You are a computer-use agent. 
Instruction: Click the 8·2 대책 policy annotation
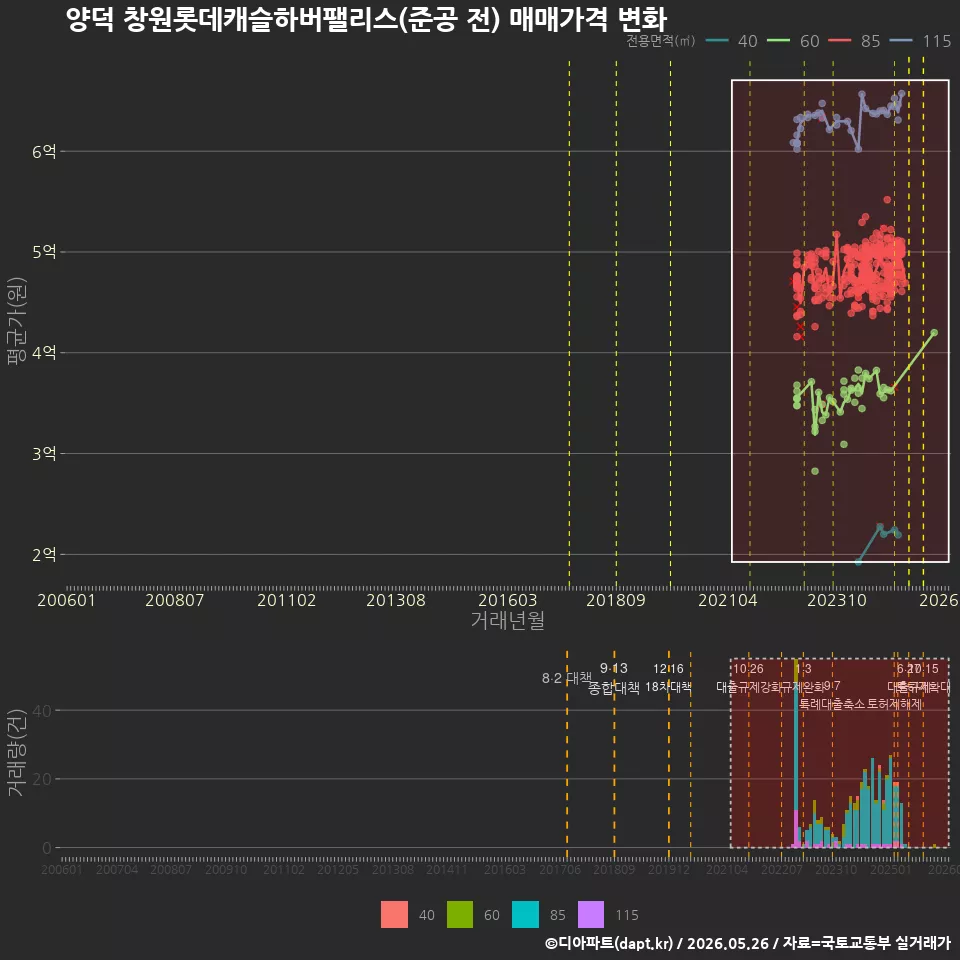click(x=567, y=678)
